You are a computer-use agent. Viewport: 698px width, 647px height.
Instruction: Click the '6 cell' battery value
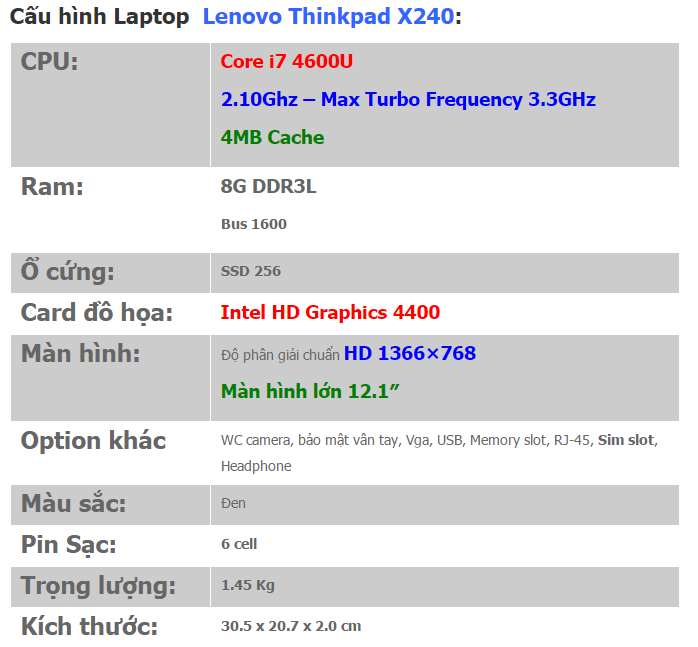[x=239, y=544]
